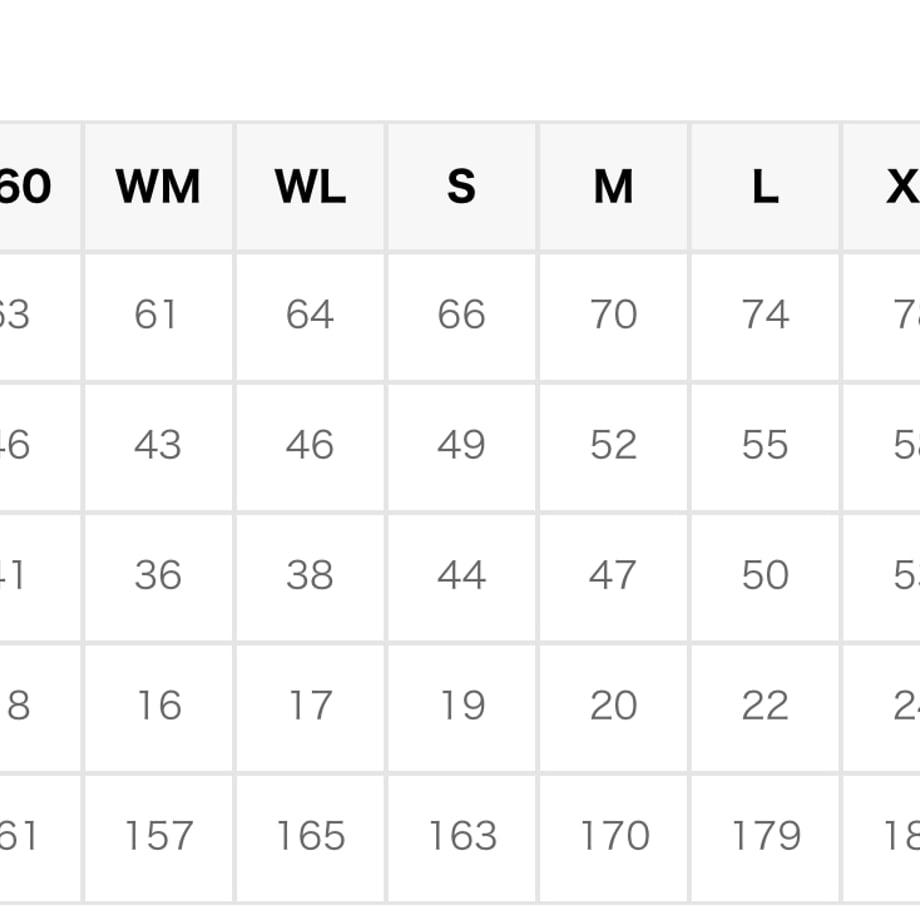The height and width of the screenshot is (920, 920).
Task: Select the cell with value 55
Action: click(x=765, y=447)
